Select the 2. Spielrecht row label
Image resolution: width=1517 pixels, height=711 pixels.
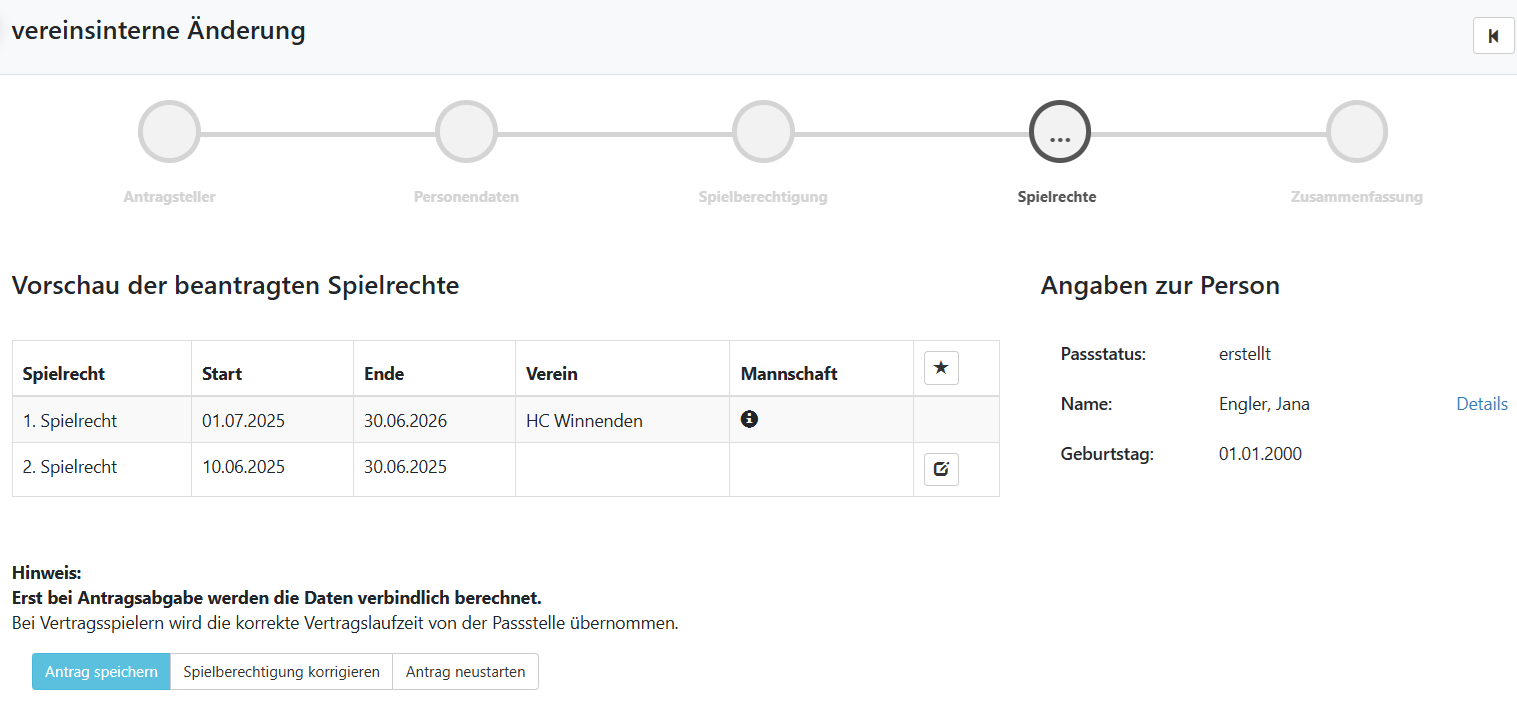(x=70, y=467)
